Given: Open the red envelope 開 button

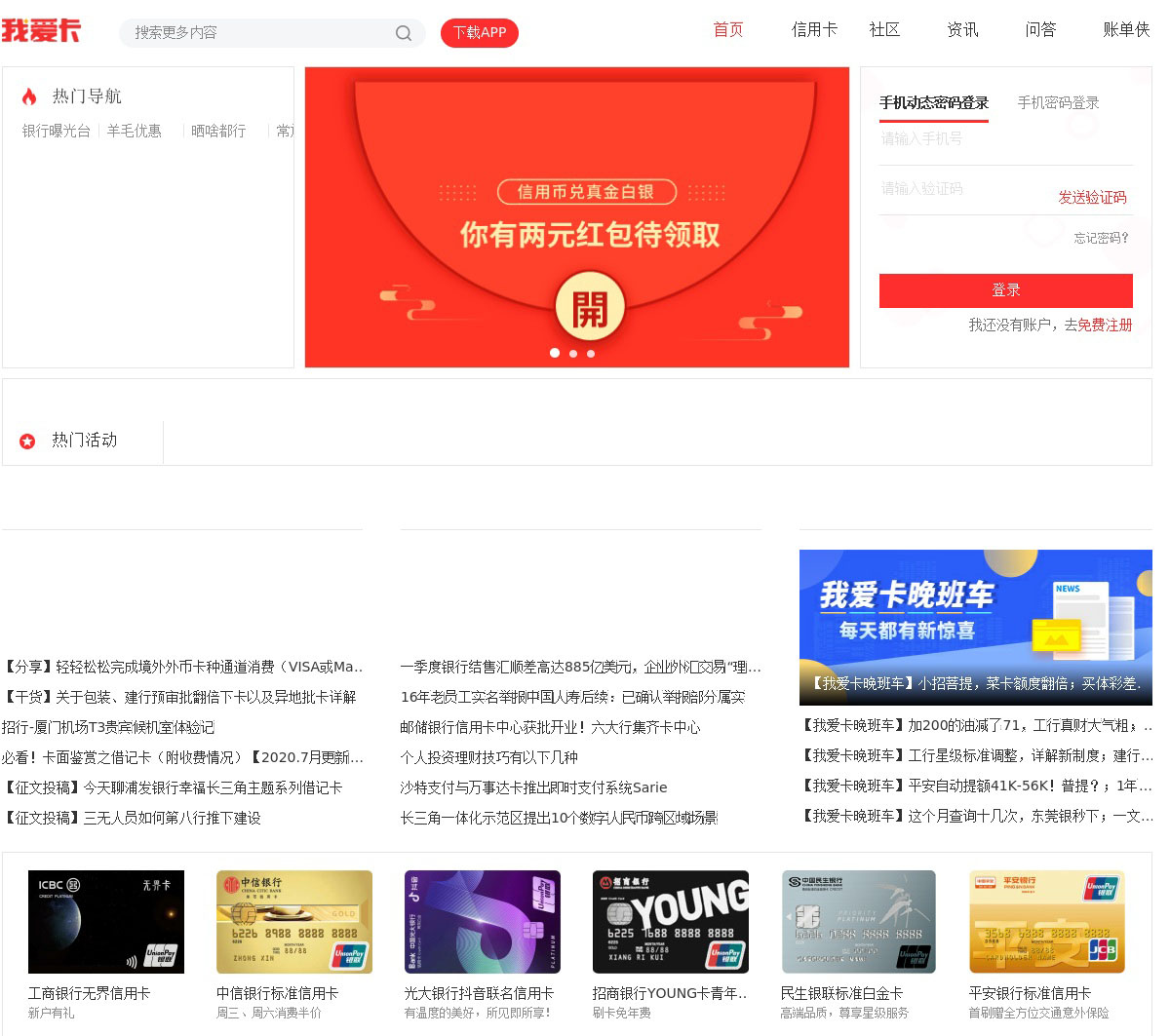Looking at the screenshot, I should pyautogui.click(x=589, y=308).
